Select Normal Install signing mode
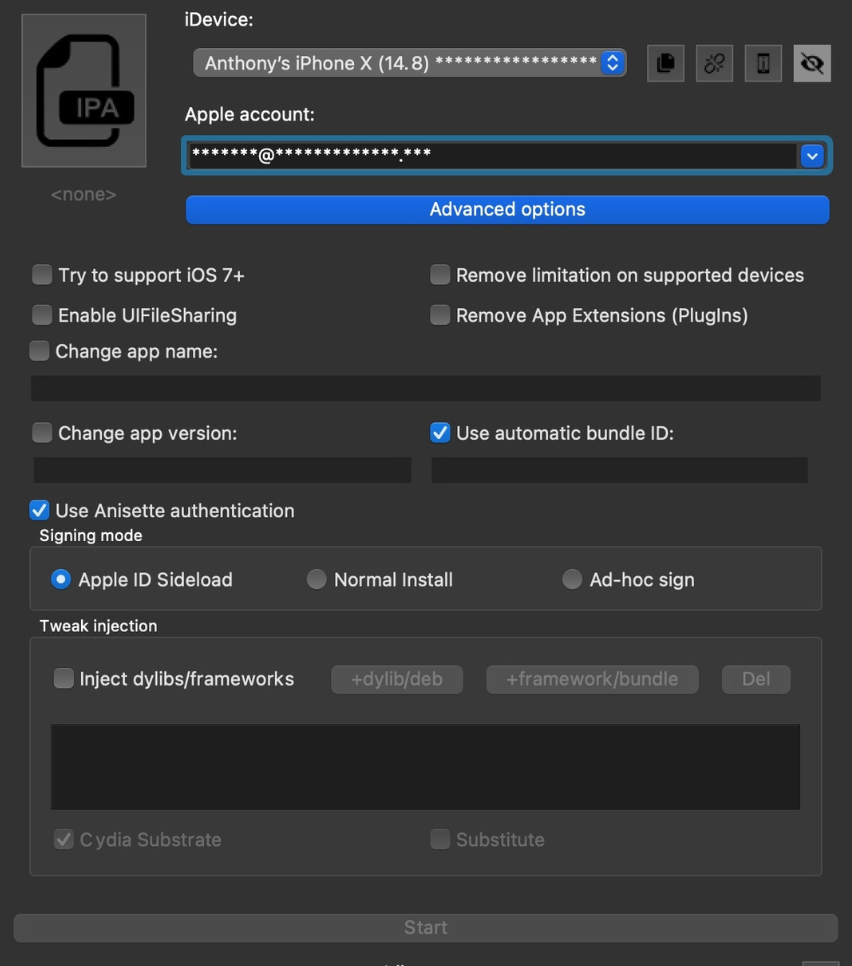Screen dimensions: 852x966 [316, 580]
